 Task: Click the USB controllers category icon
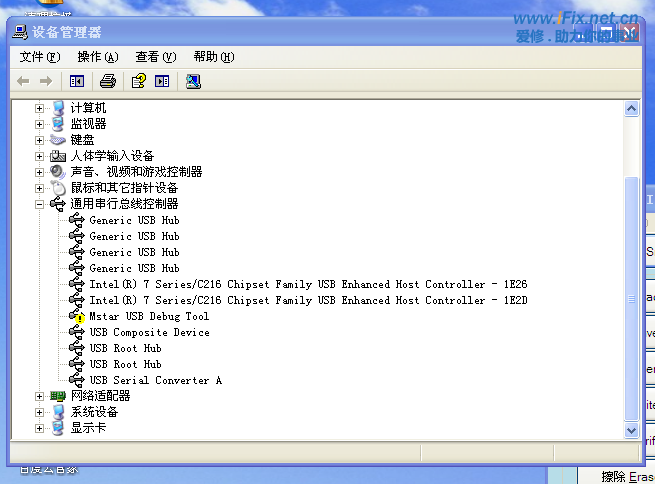[x=58, y=204]
